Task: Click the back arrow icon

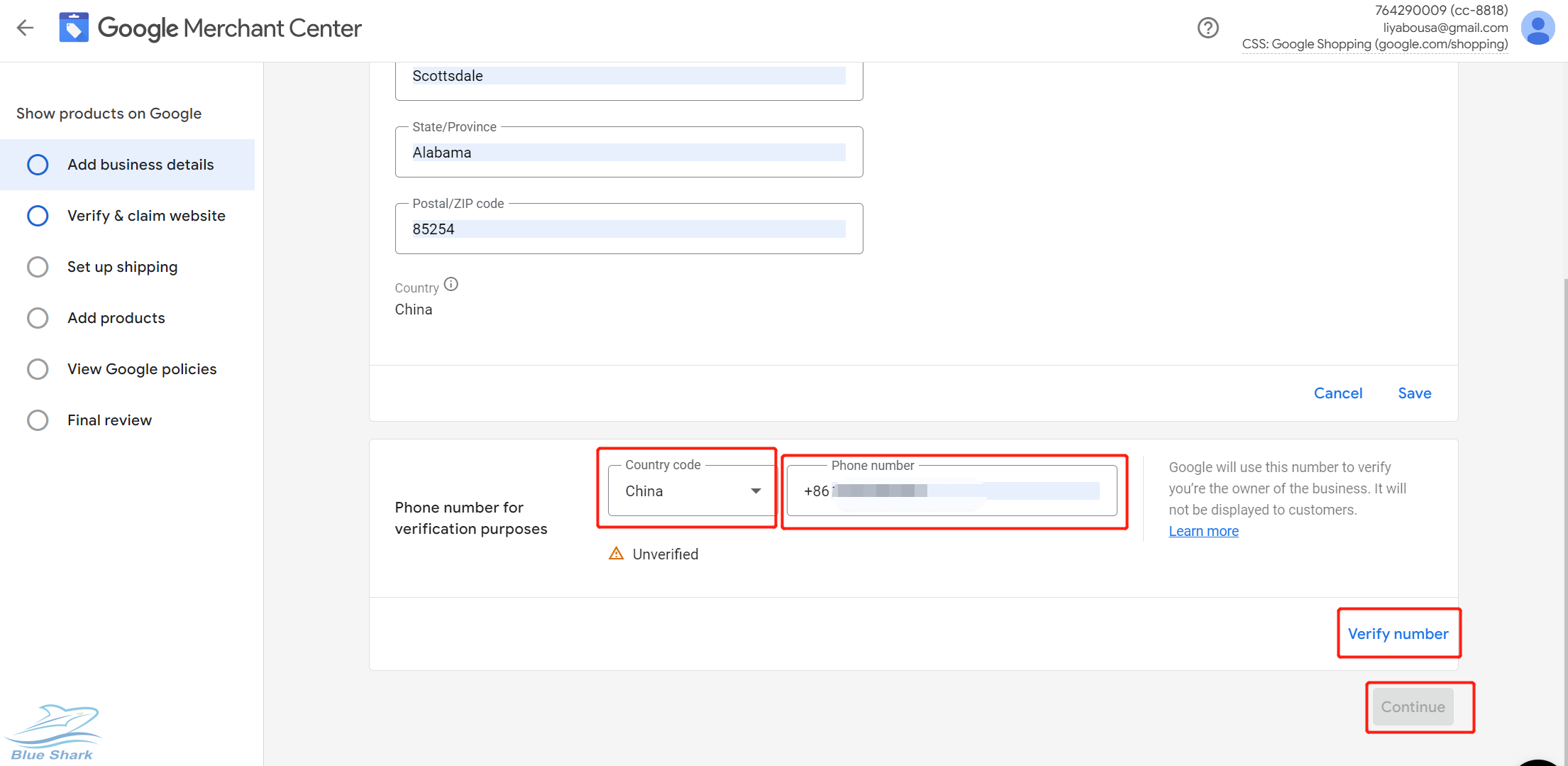Action: pyautogui.click(x=26, y=28)
